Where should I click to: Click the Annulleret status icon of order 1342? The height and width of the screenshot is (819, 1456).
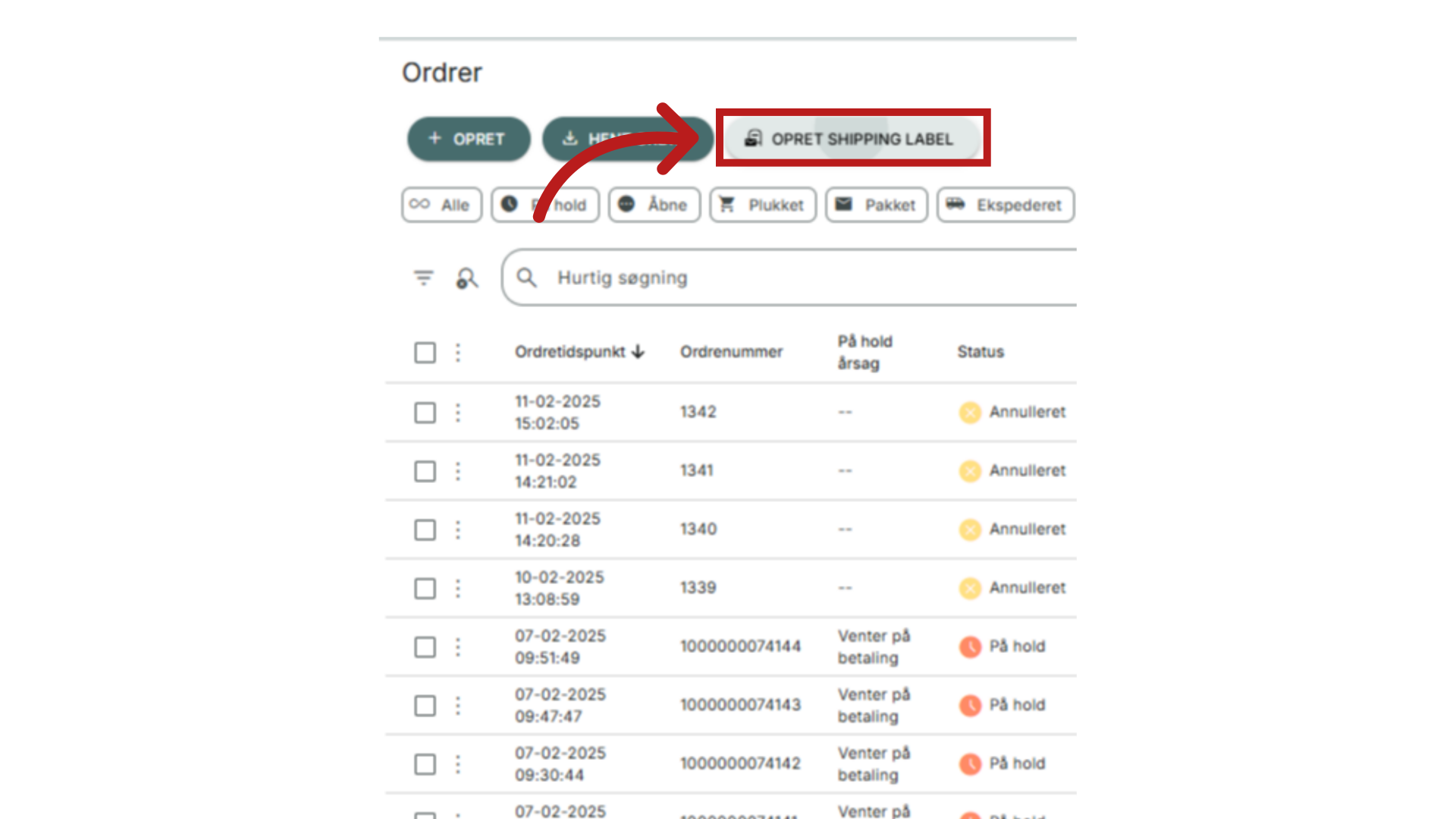(x=970, y=413)
